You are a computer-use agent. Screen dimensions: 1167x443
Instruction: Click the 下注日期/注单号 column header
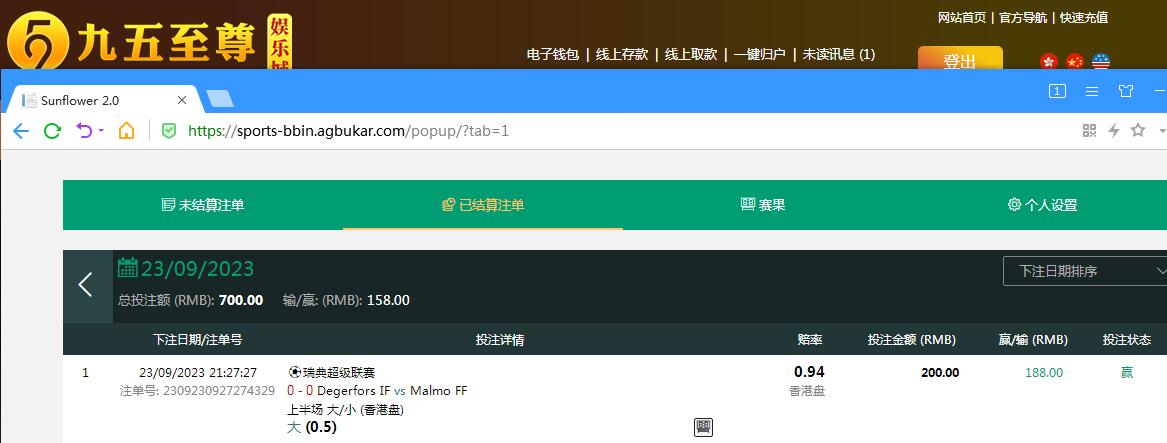click(x=197, y=340)
